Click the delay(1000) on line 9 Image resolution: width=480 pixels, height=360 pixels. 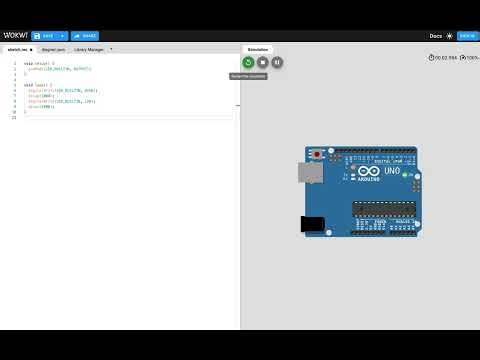point(41,107)
